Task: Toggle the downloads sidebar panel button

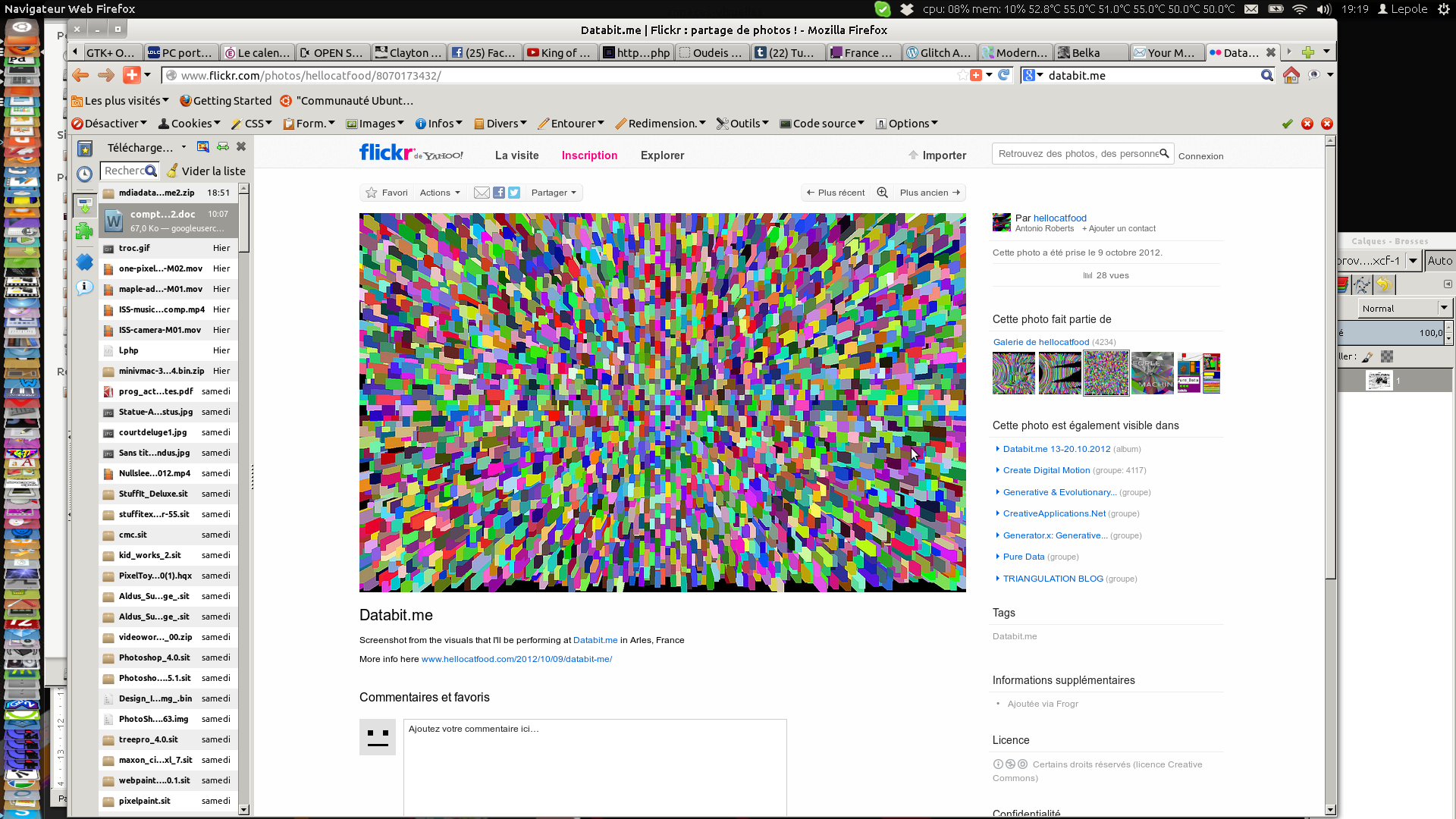Action: pos(85,205)
